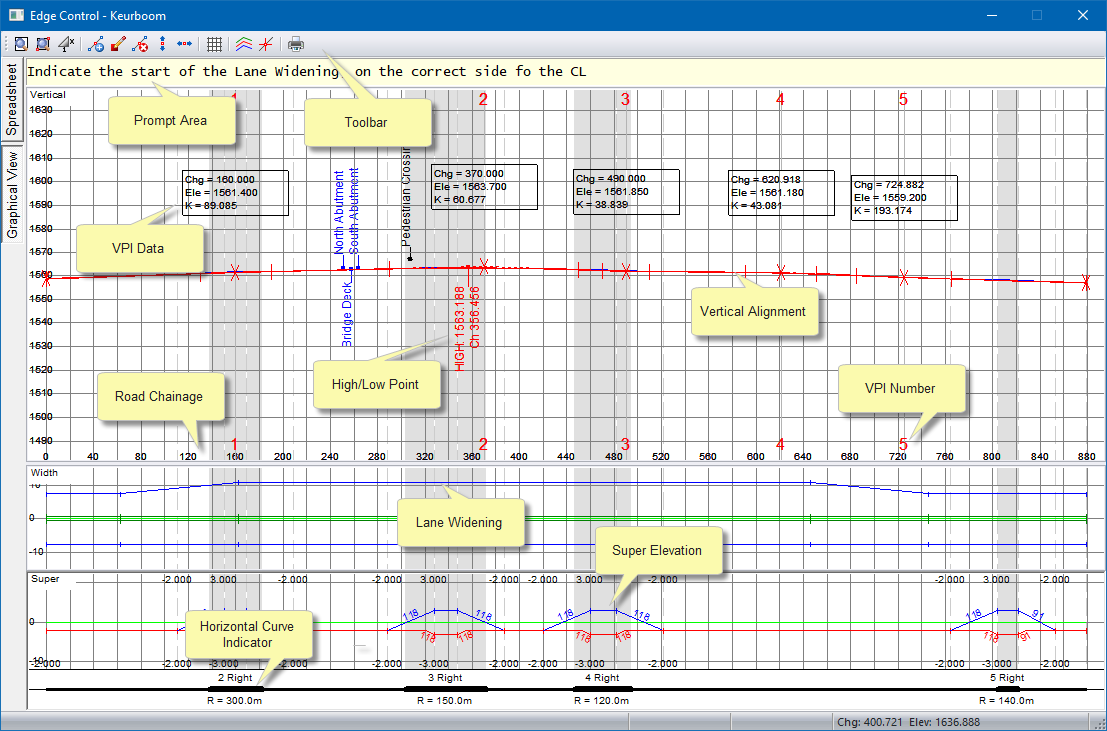Maximize the Edge Control window
This screenshot has height=731, width=1107.
coord(1036,15)
